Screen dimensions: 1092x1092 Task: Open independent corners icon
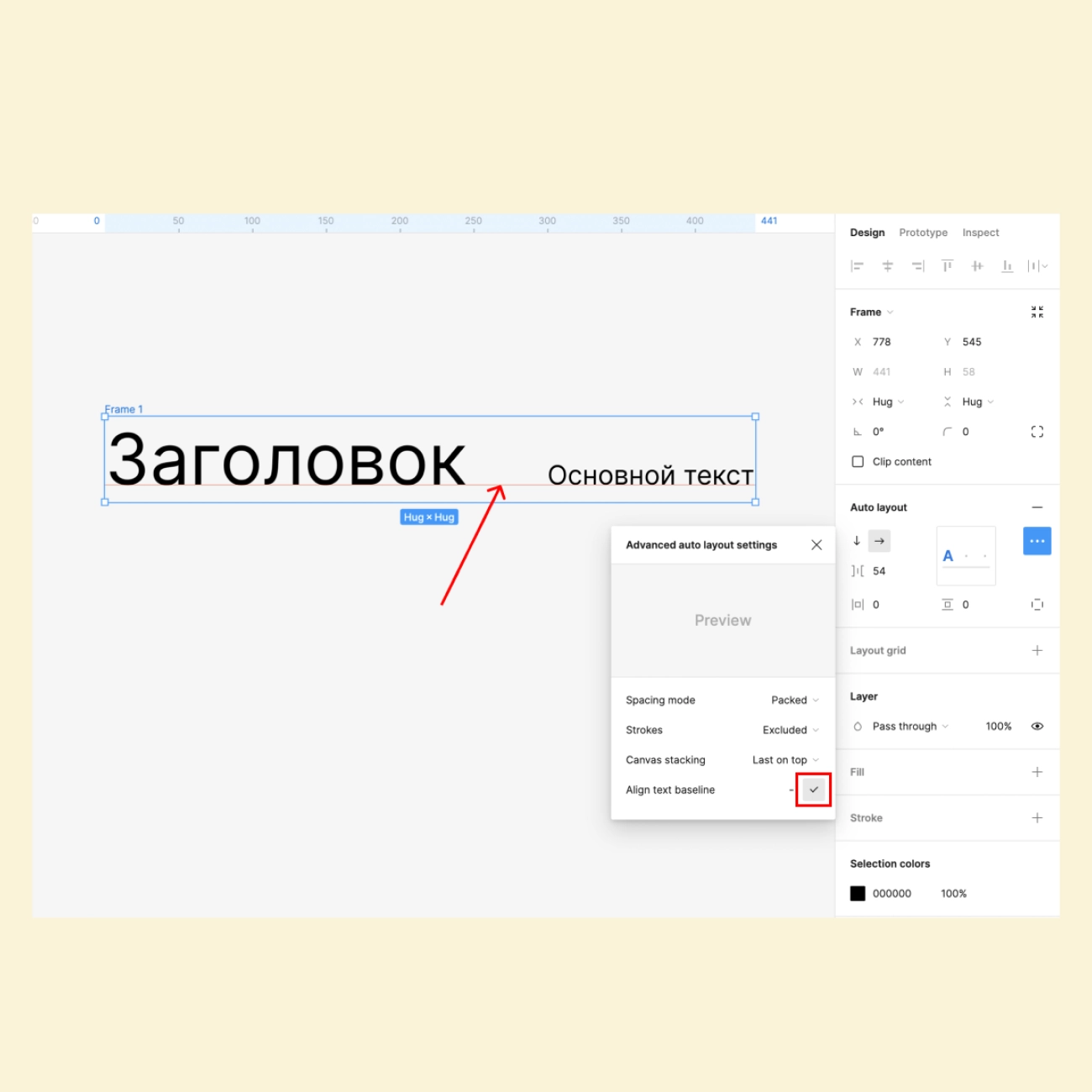tap(1037, 432)
